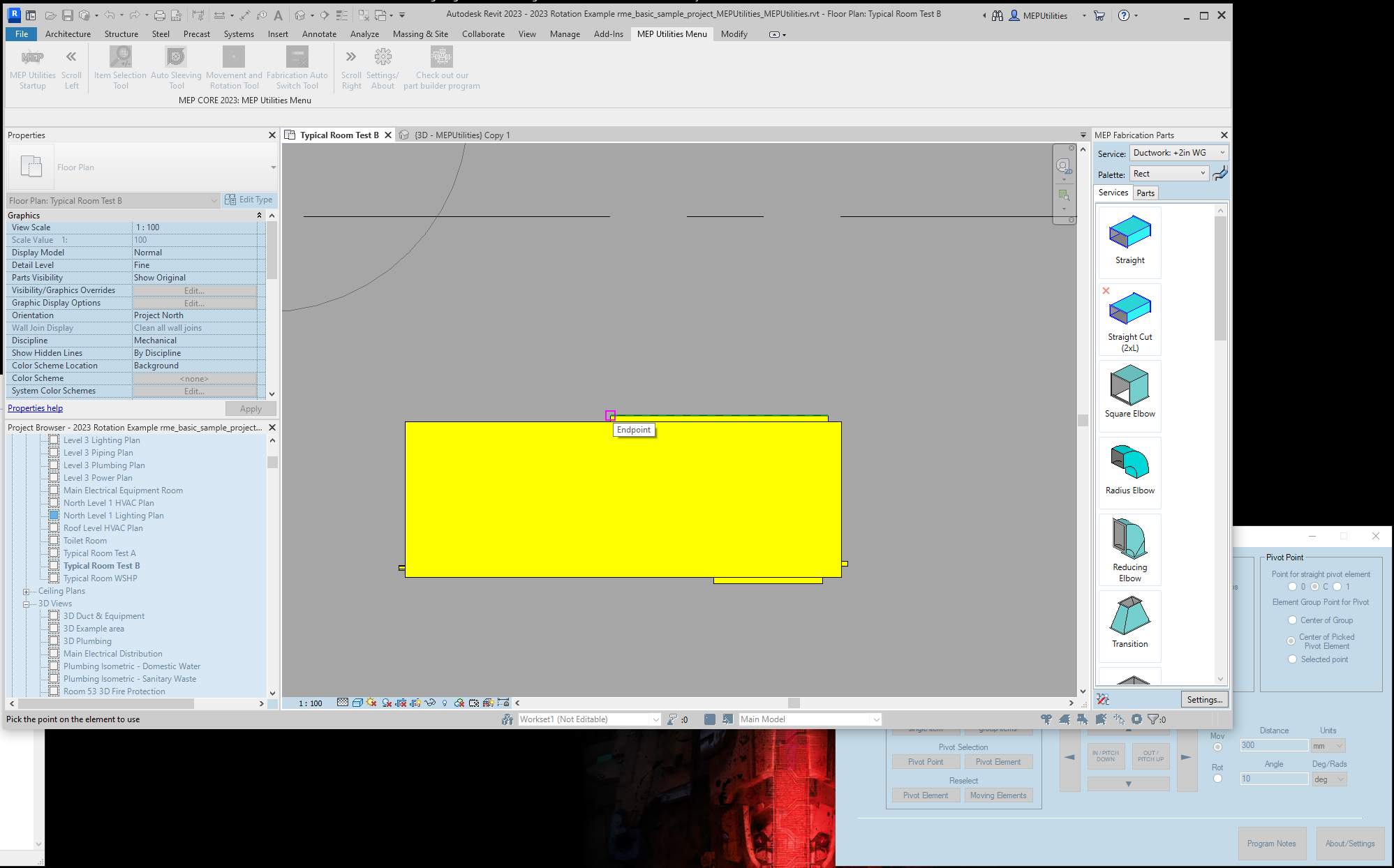Enable the Rot radio button
Image resolution: width=1394 pixels, height=868 pixels.
click(1217, 779)
